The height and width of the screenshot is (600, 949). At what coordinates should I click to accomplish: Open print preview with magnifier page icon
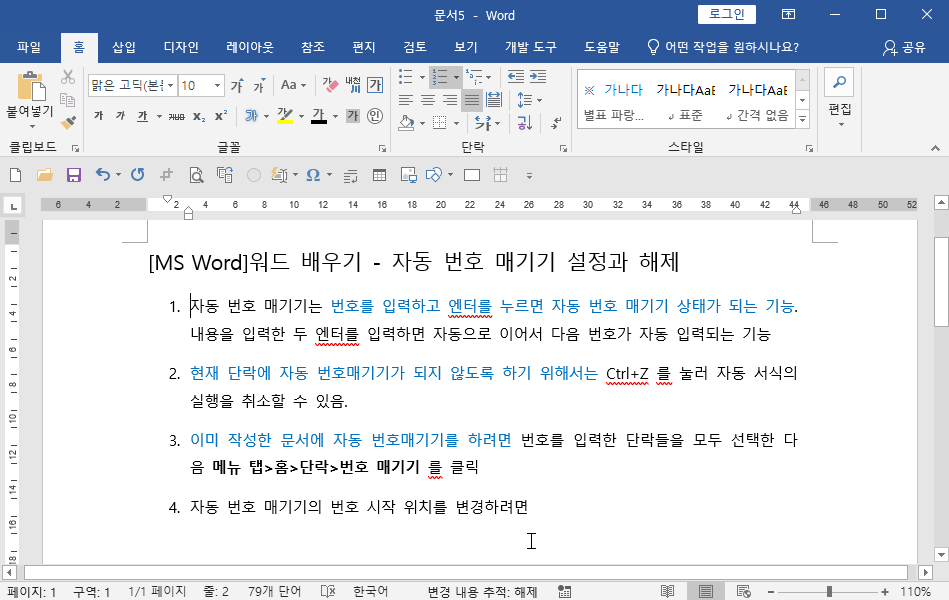[196, 176]
